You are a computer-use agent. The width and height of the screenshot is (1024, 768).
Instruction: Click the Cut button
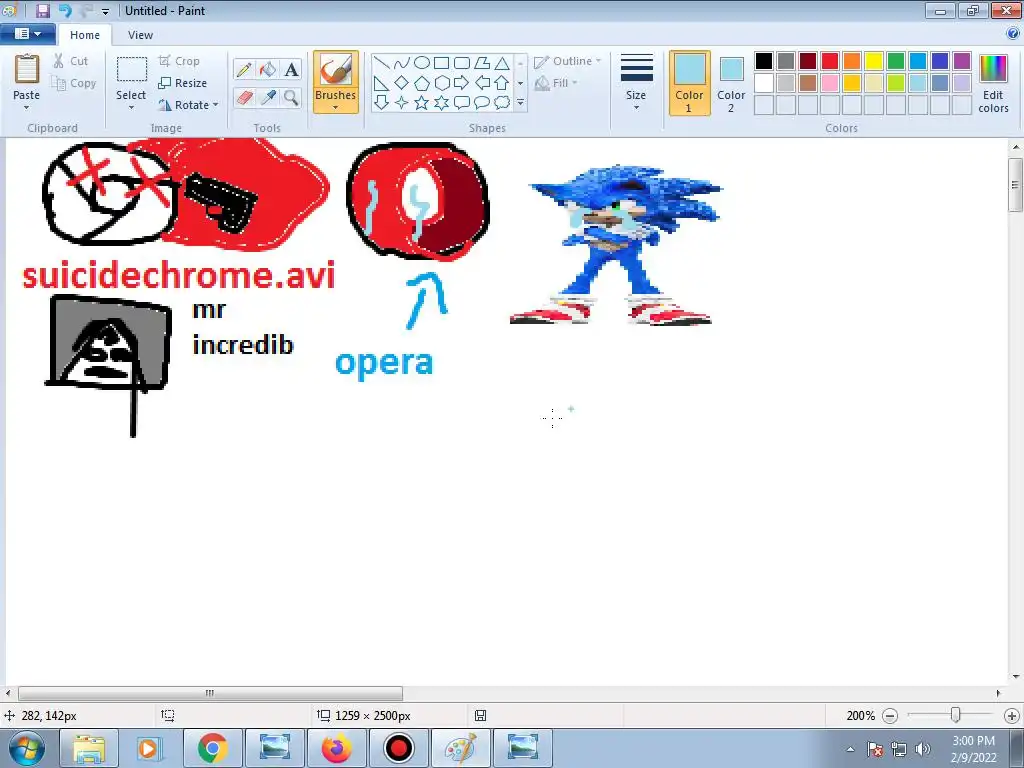[71, 61]
